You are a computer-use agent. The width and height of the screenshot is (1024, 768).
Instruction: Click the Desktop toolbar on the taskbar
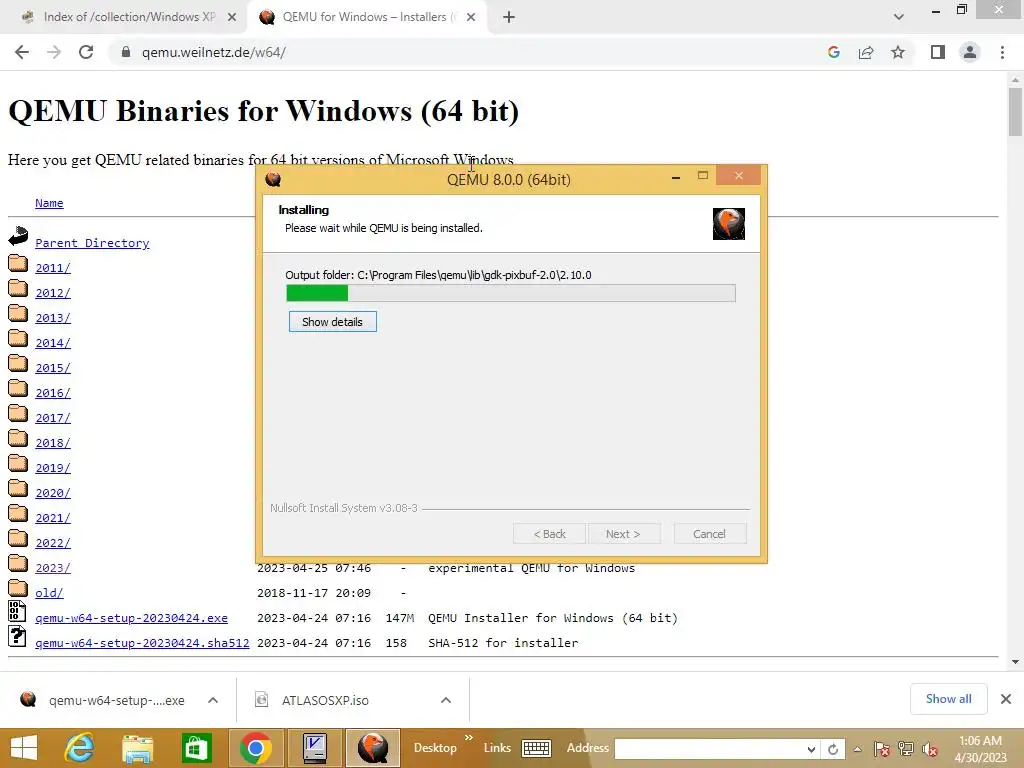(435, 748)
